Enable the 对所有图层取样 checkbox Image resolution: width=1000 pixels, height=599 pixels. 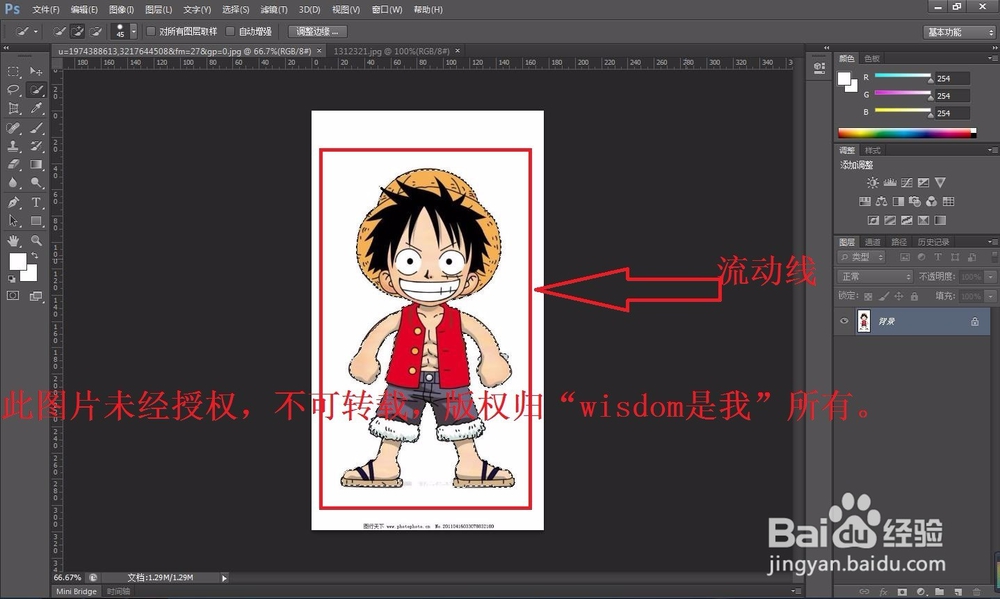(x=150, y=31)
